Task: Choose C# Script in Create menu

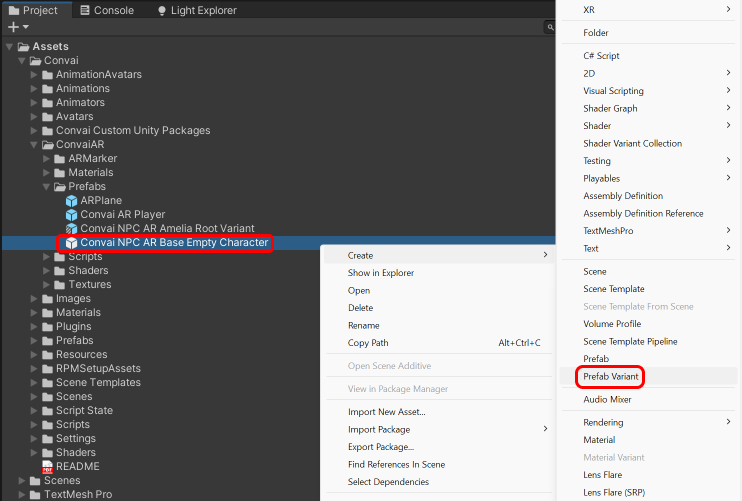Action: [602, 56]
